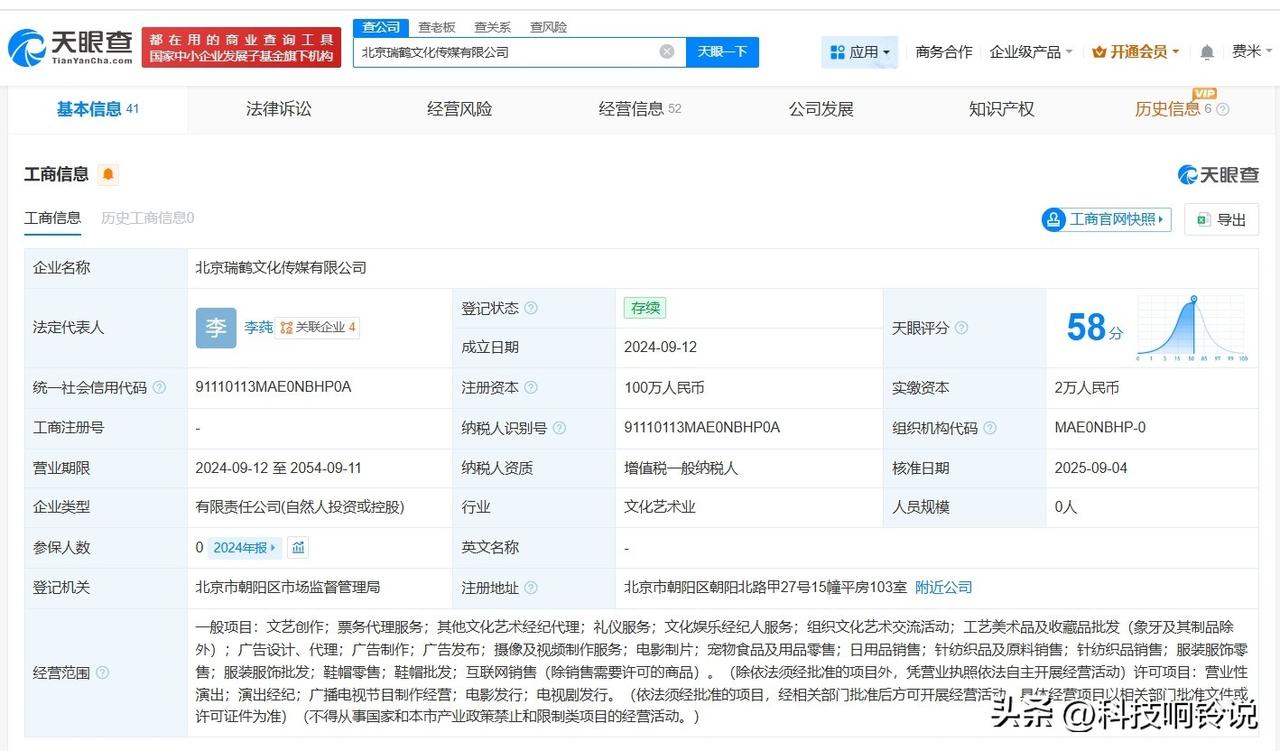Click the help icon beside 统一社会信用代码
This screenshot has width=1280, height=751.
coord(159,388)
